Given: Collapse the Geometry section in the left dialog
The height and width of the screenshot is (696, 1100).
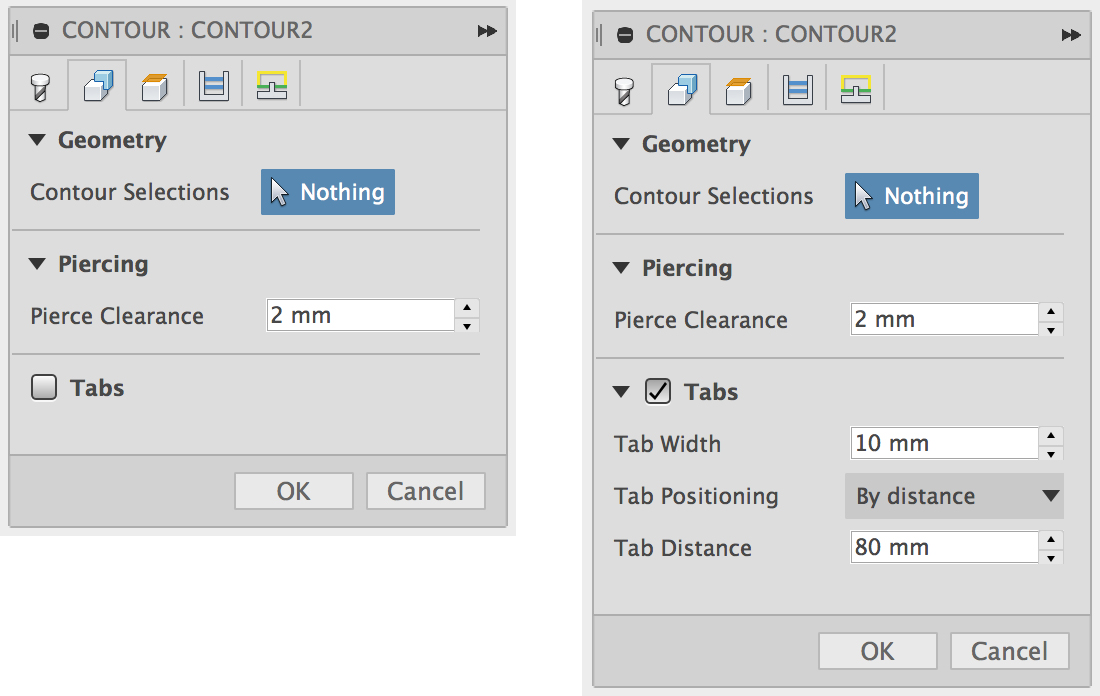Looking at the screenshot, I should click(x=38, y=141).
